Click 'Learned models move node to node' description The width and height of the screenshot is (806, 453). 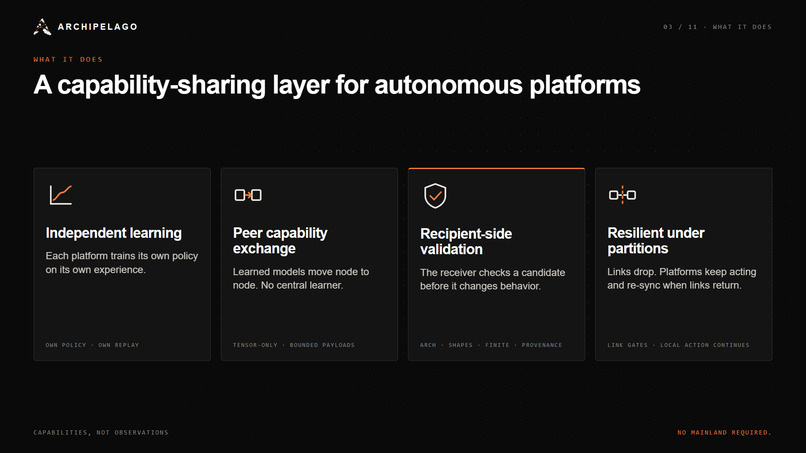(301, 278)
